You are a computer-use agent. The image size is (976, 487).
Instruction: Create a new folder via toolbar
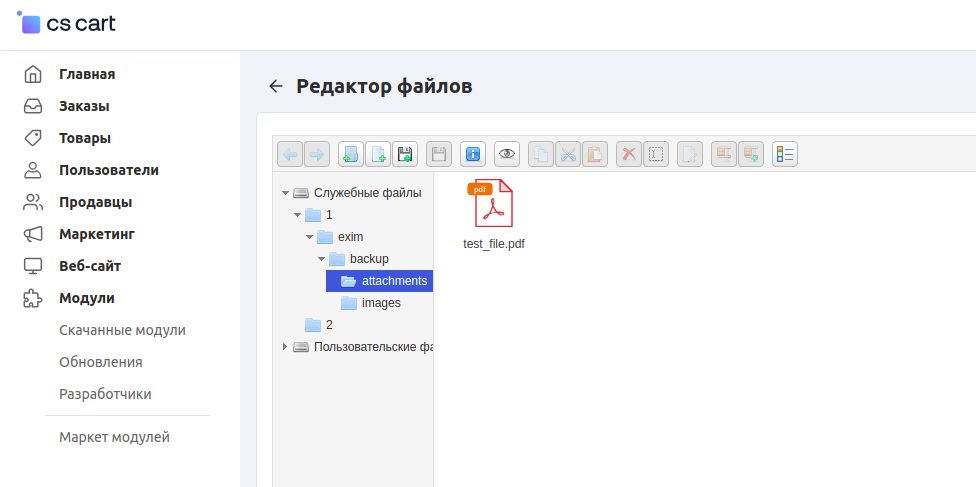click(351, 154)
